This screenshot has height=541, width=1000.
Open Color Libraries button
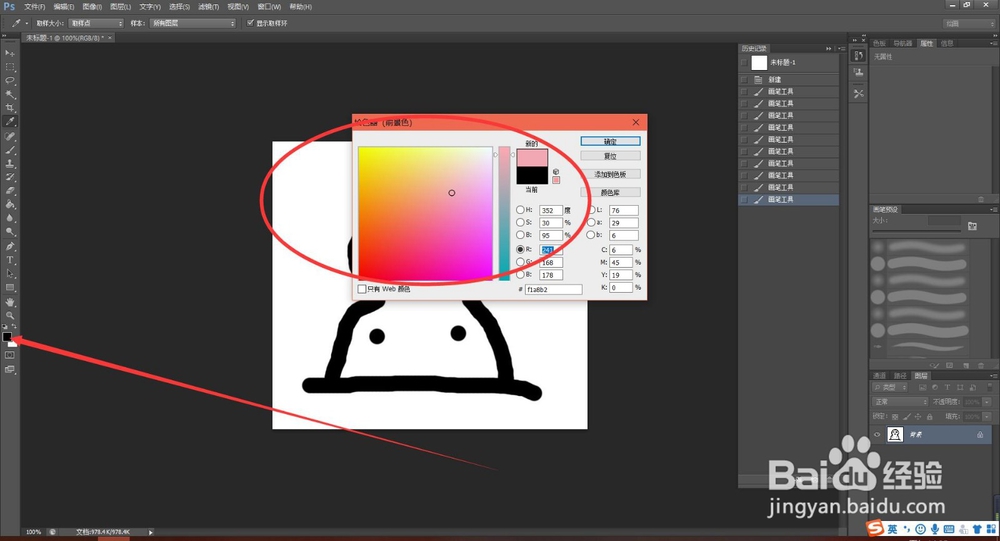click(610, 192)
